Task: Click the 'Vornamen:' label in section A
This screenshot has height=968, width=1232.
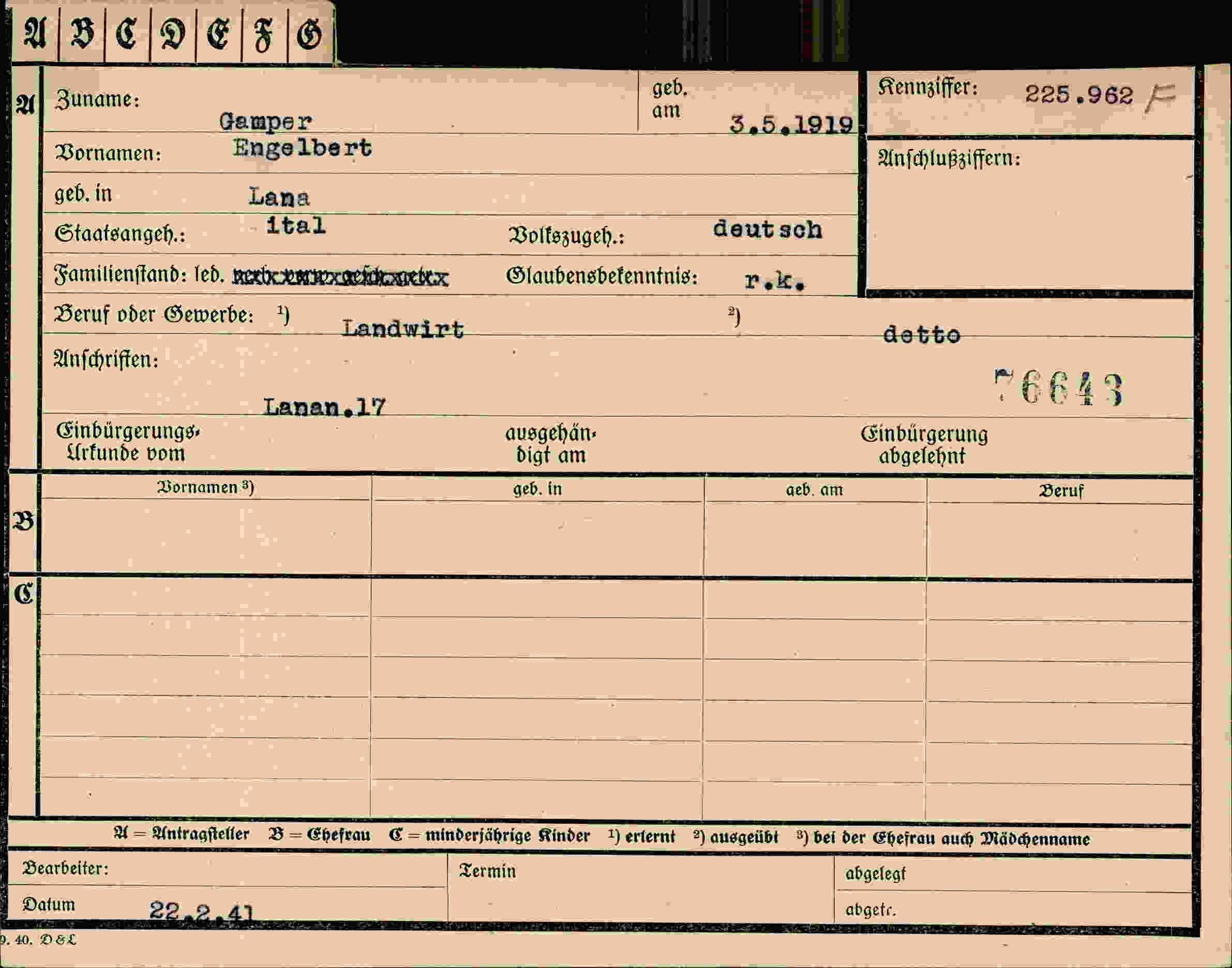Action: (x=108, y=153)
